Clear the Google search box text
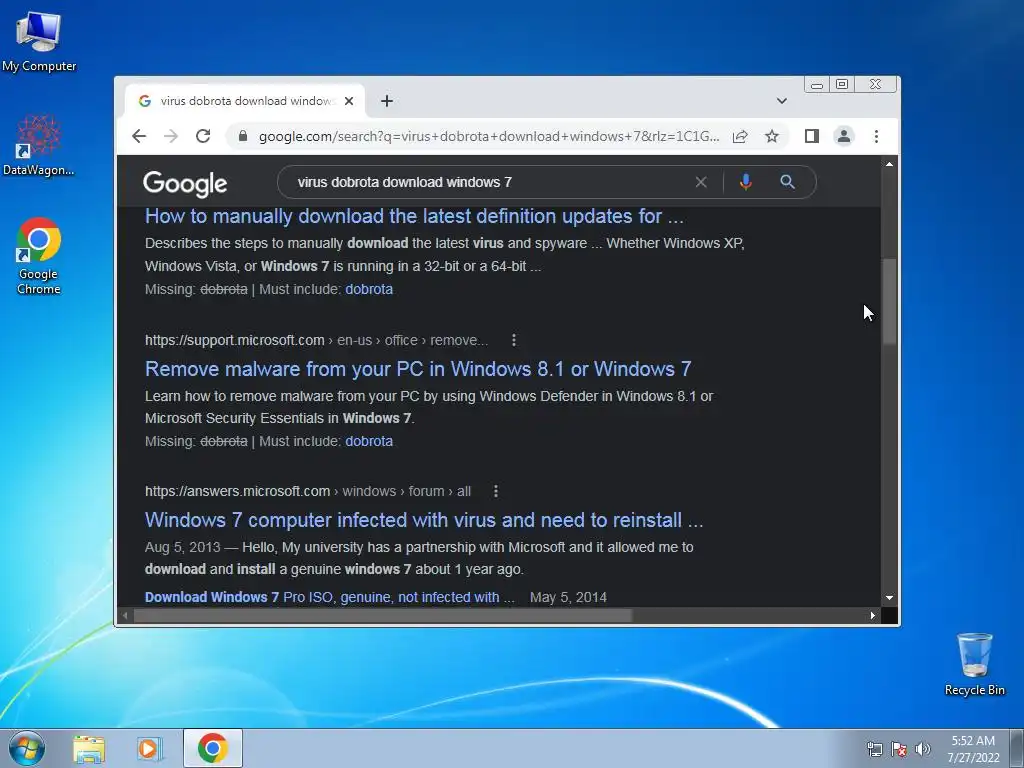1024x768 pixels. pos(701,182)
